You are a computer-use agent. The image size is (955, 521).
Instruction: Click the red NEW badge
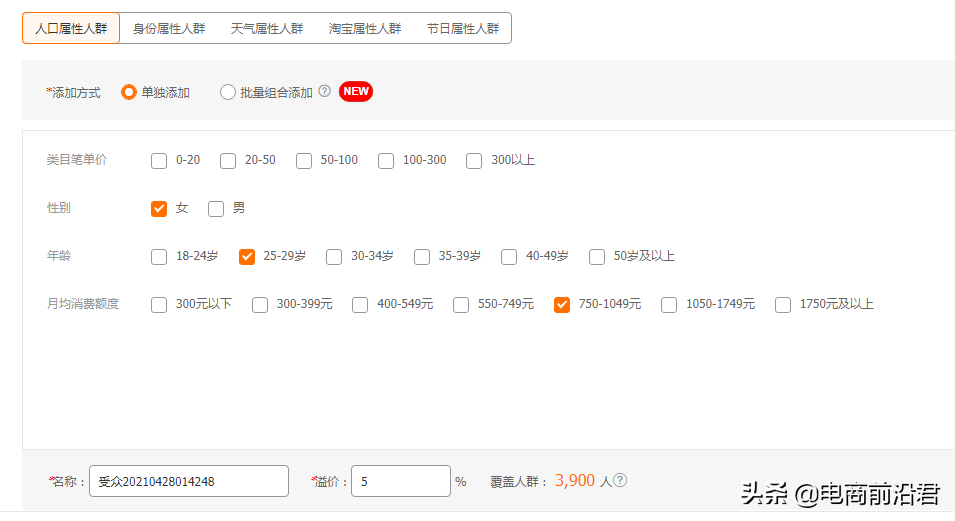click(356, 91)
